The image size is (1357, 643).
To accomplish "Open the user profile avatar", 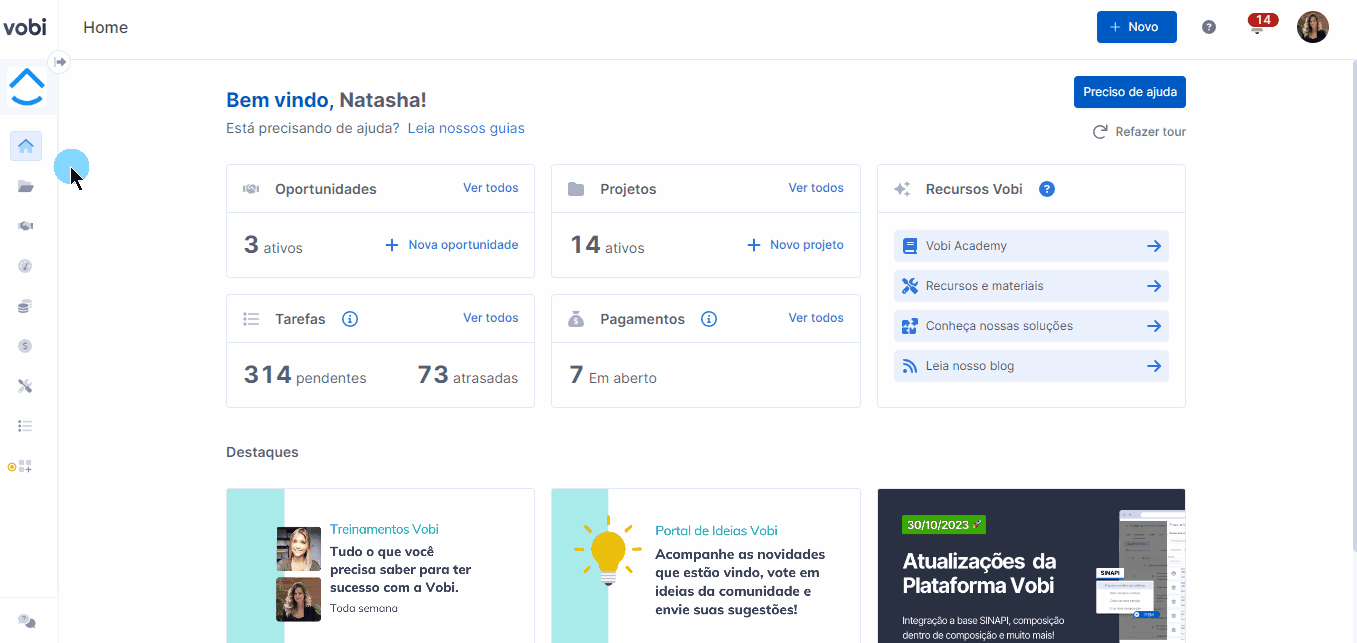I will click(1313, 27).
